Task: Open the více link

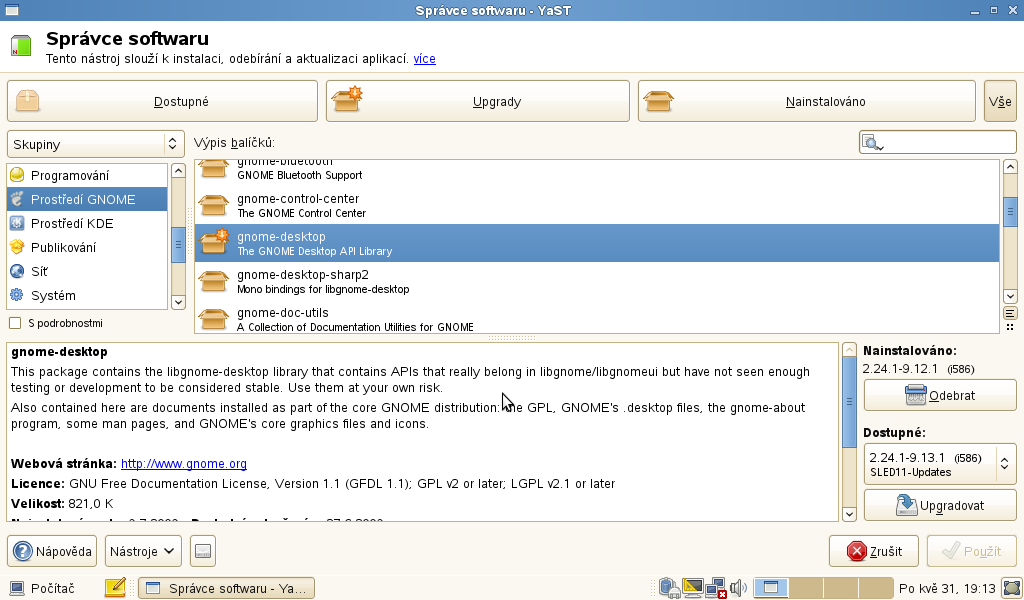Action: [424, 59]
